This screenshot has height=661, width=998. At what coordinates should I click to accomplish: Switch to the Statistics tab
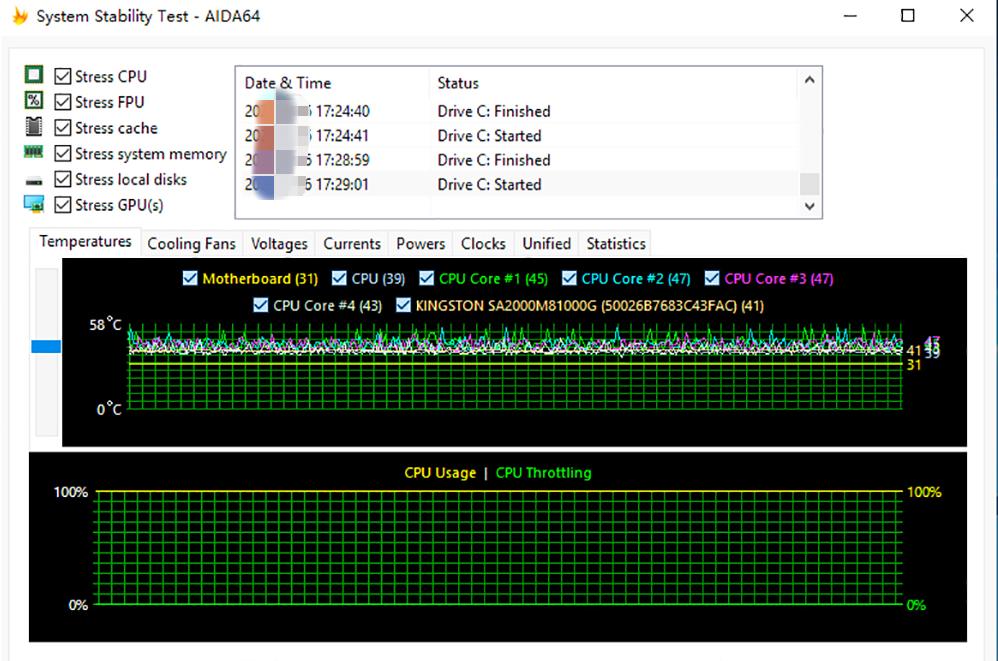click(x=615, y=243)
